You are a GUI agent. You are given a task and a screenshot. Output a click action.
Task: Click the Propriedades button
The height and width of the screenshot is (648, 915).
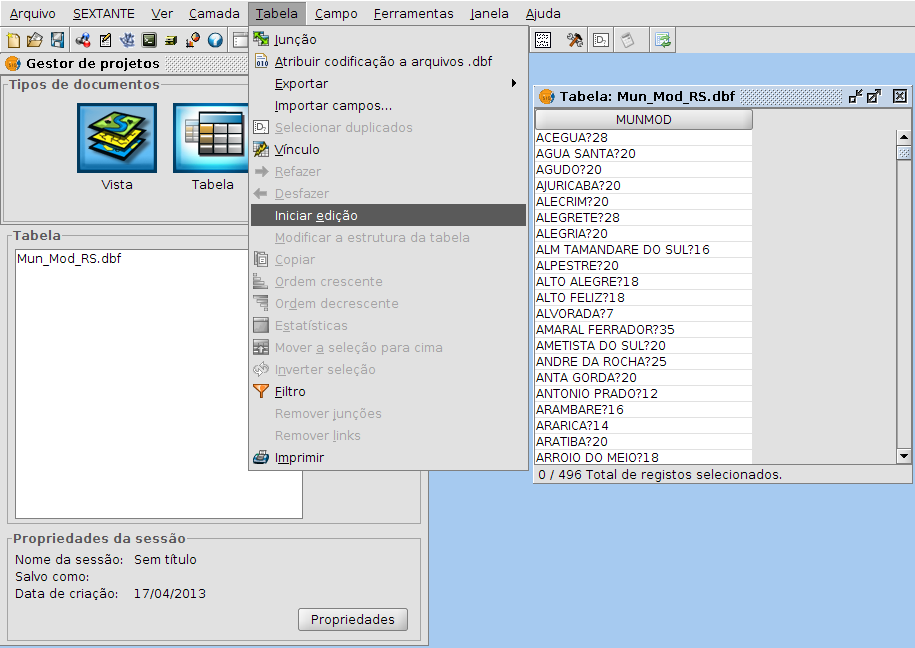pos(352,620)
